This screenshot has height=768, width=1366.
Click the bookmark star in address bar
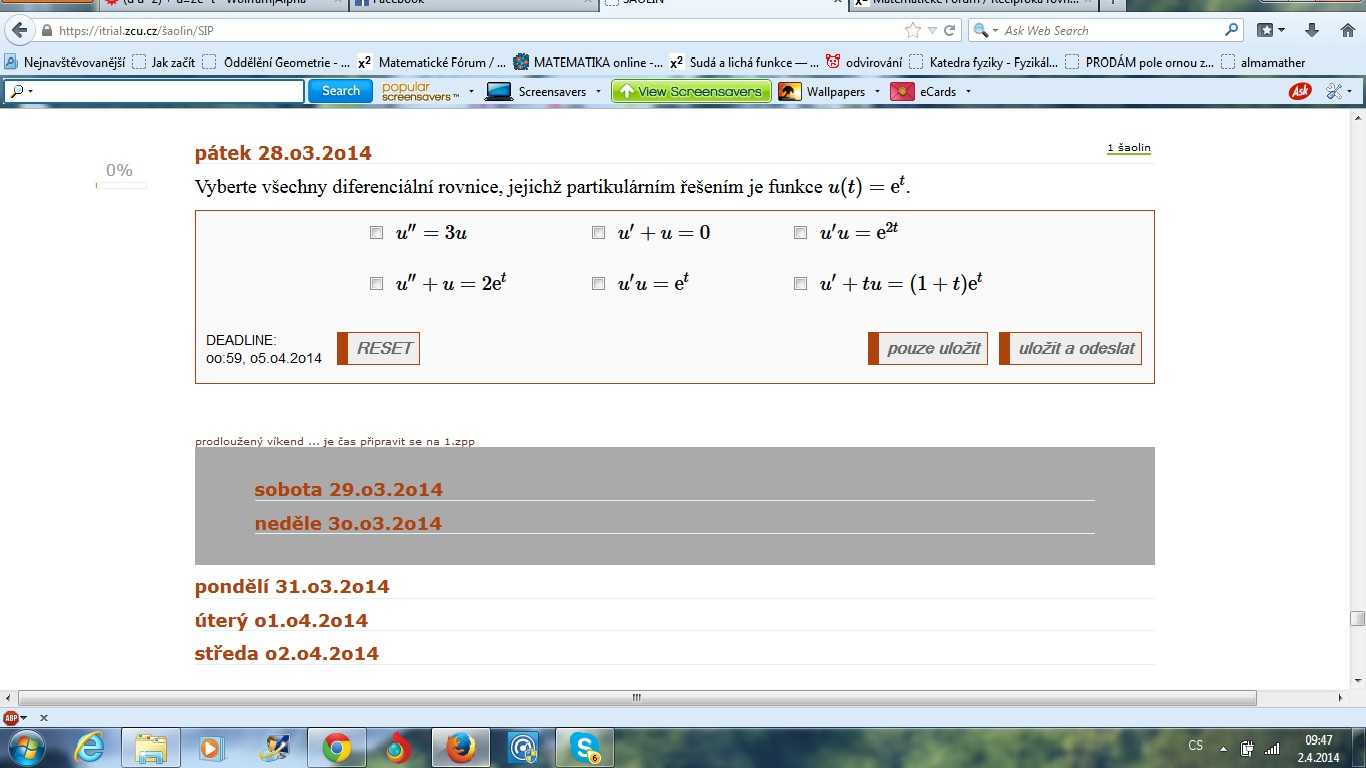click(912, 30)
